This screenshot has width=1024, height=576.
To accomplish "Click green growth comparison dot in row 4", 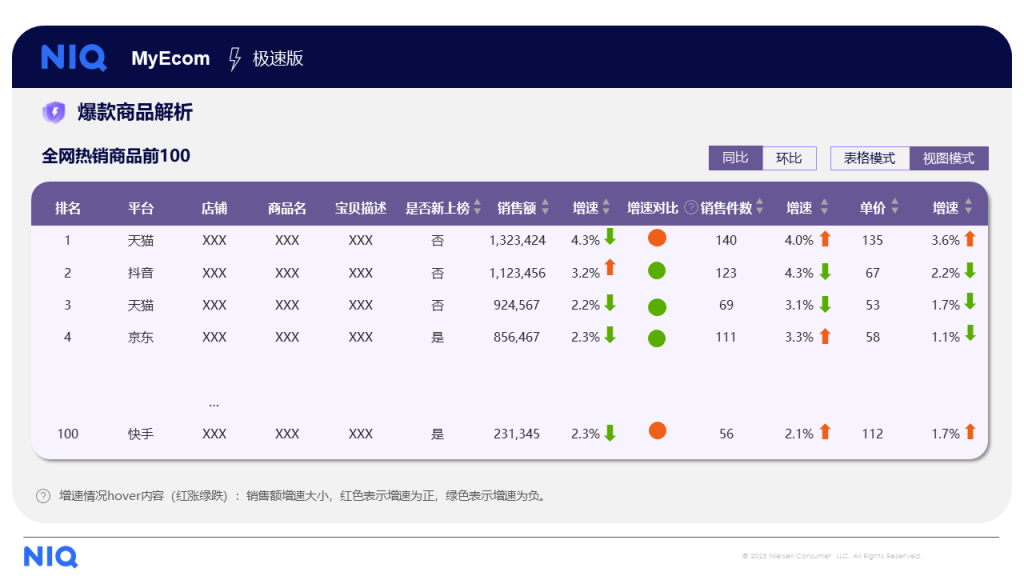I will (657, 338).
